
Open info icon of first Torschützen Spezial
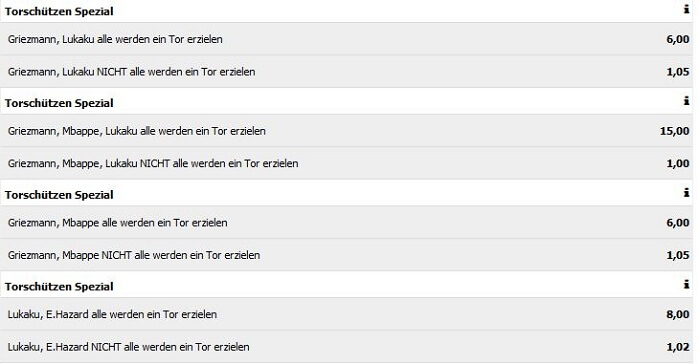(686, 9)
